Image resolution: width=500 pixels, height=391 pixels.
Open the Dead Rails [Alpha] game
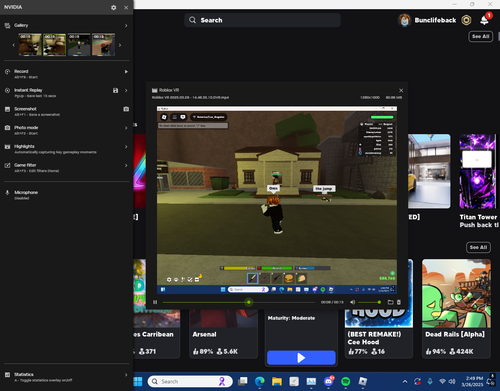point(456,308)
